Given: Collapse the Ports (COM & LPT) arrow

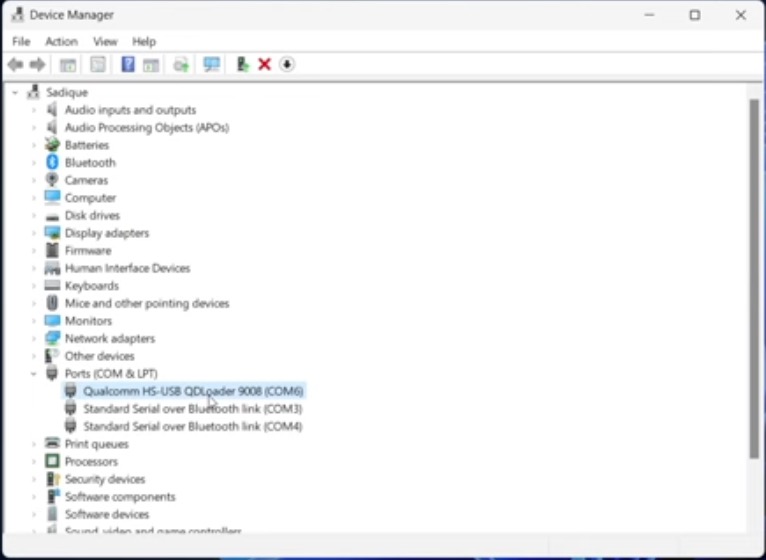Looking at the screenshot, I should coord(34,374).
